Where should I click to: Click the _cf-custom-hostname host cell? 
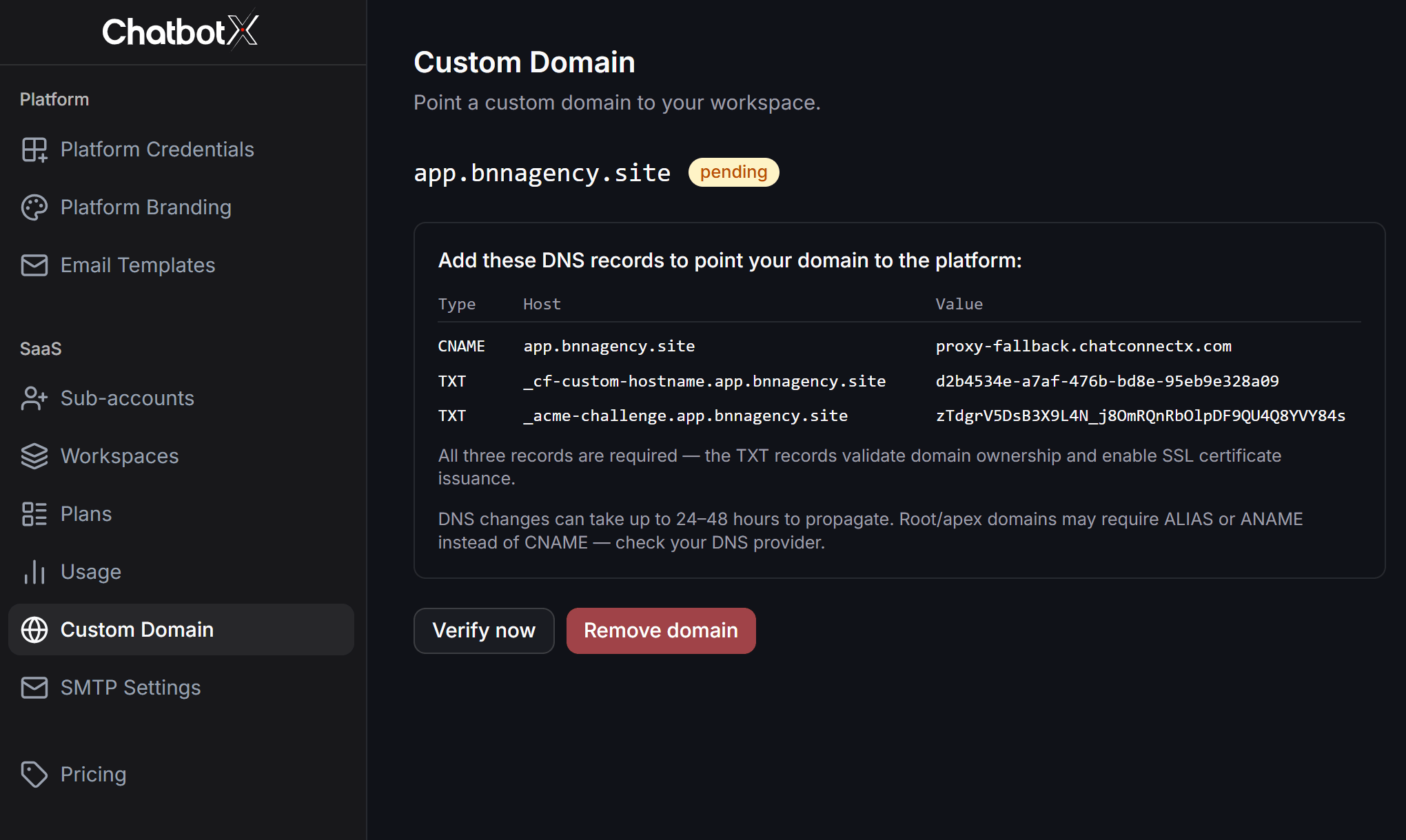click(704, 381)
